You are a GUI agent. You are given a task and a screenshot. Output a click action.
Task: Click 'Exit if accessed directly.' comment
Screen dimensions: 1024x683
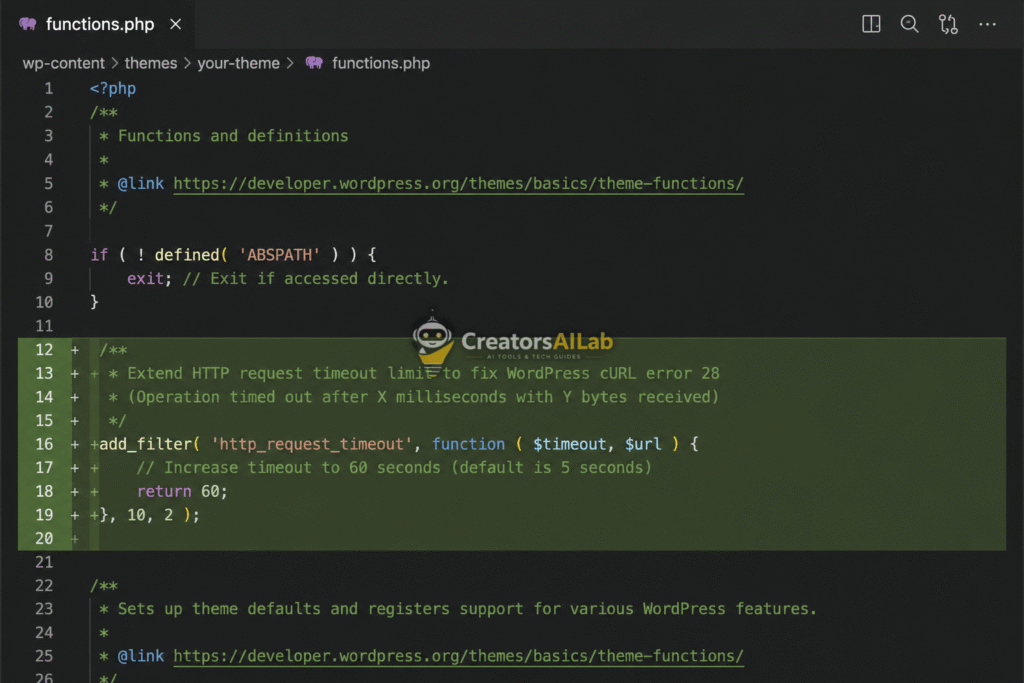tap(330, 279)
